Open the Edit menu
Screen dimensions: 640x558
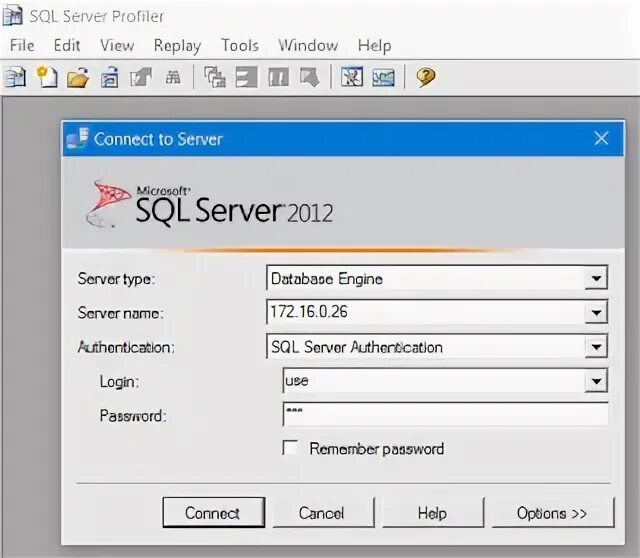67,45
